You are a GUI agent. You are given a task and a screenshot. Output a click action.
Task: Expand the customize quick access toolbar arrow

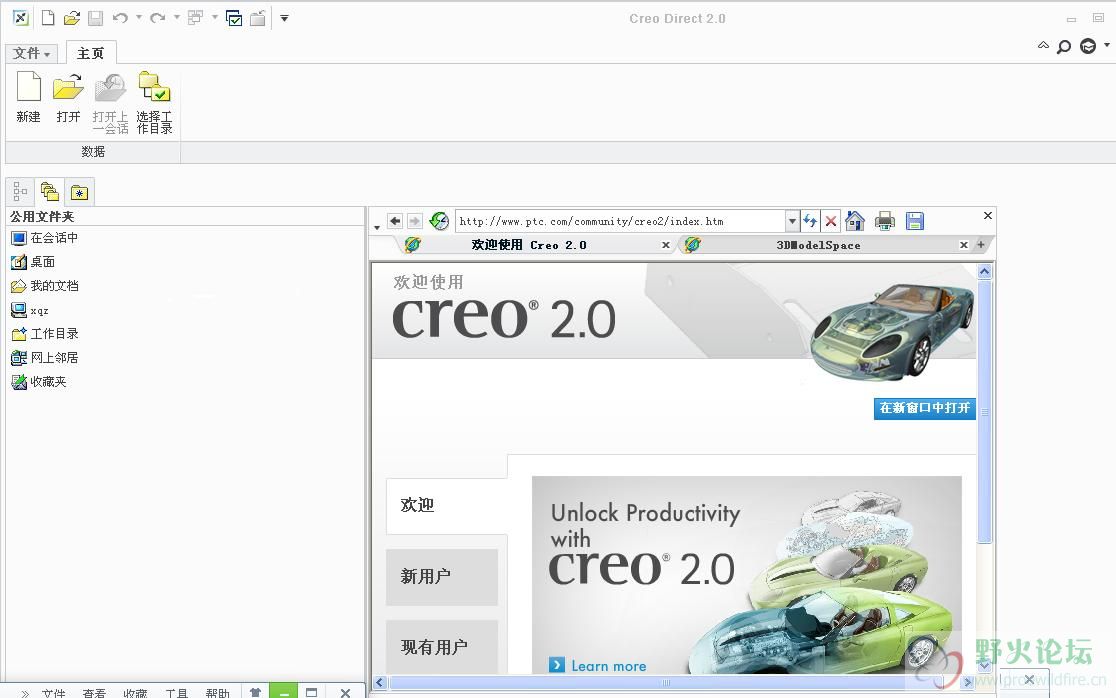tap(284, 18)
